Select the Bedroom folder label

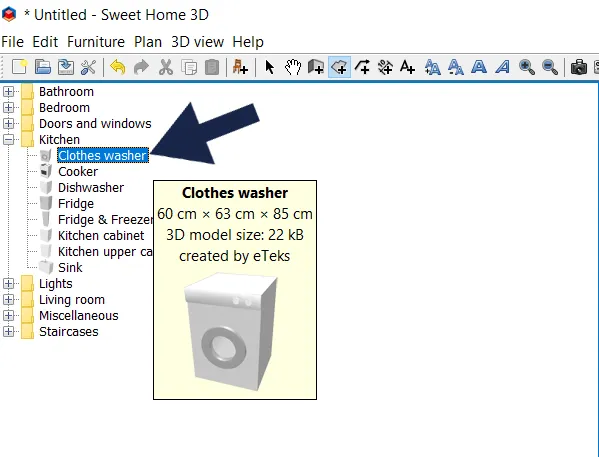tap(65, 108)
